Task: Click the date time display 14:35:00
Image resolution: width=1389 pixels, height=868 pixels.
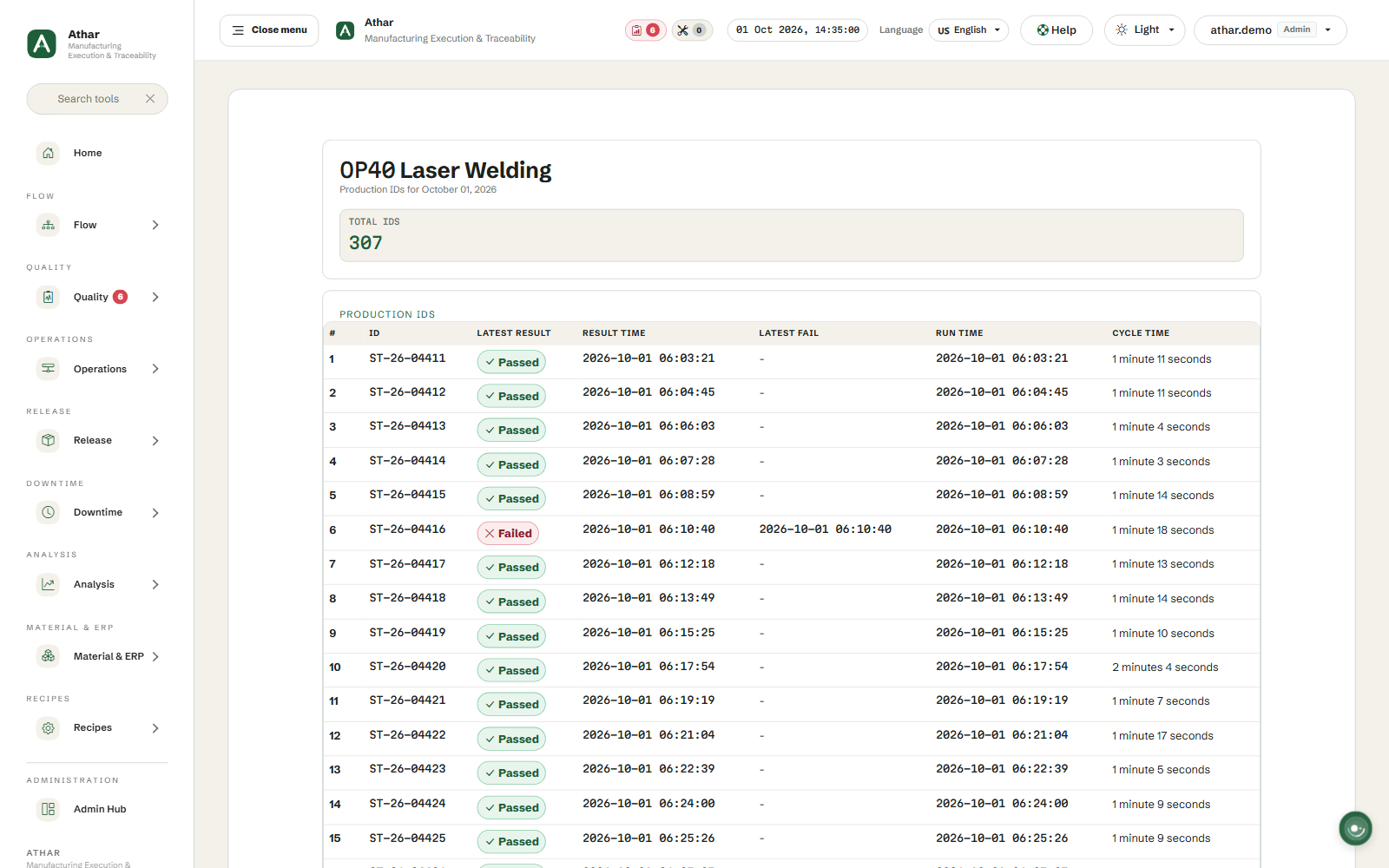Action: [x=797, y=30]
